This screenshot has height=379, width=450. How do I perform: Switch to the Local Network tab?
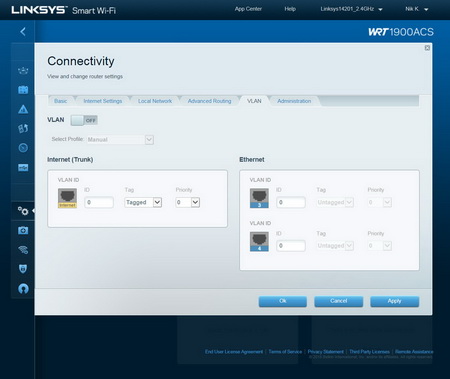coord(155,101)
